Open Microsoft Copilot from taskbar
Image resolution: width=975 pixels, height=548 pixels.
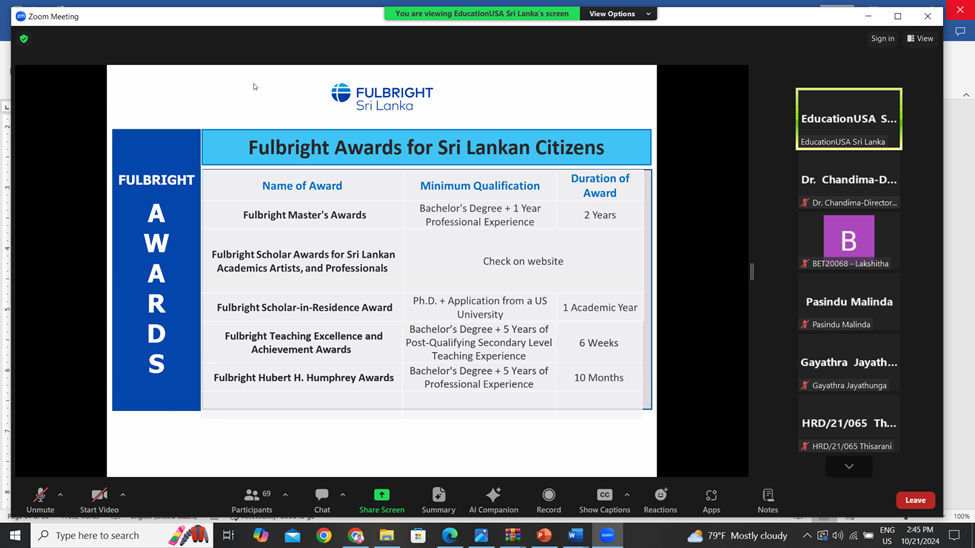tap(261, 535)
